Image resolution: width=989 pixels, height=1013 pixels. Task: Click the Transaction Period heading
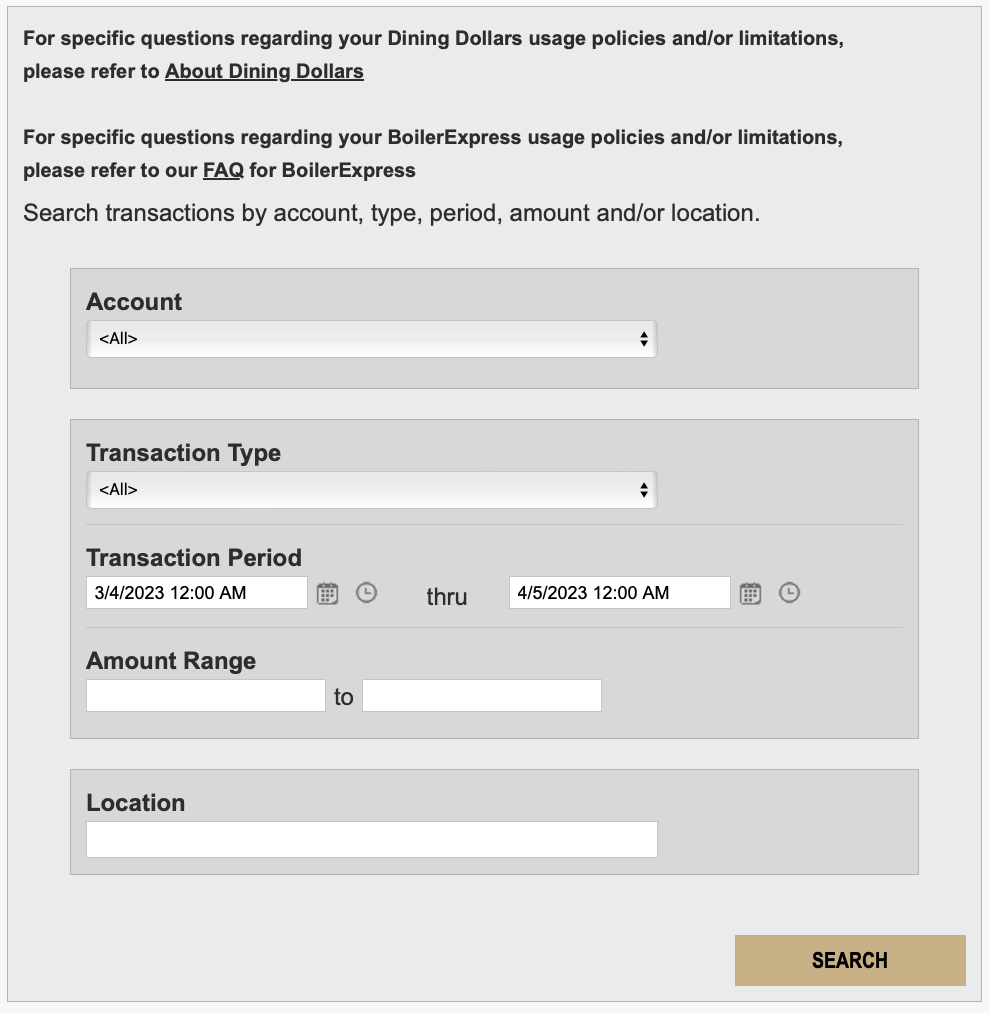(194, 557)
